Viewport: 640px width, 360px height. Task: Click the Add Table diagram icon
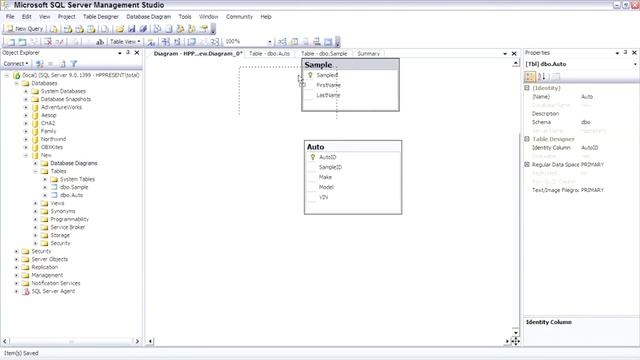22,41
